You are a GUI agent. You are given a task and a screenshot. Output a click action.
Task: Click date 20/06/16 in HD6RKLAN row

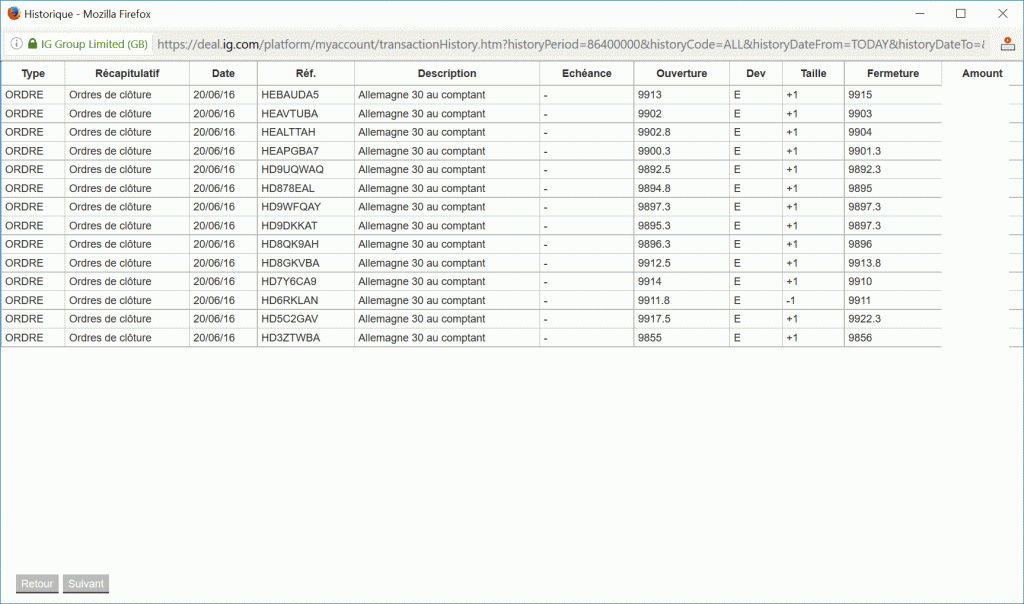tap(214, 300)
